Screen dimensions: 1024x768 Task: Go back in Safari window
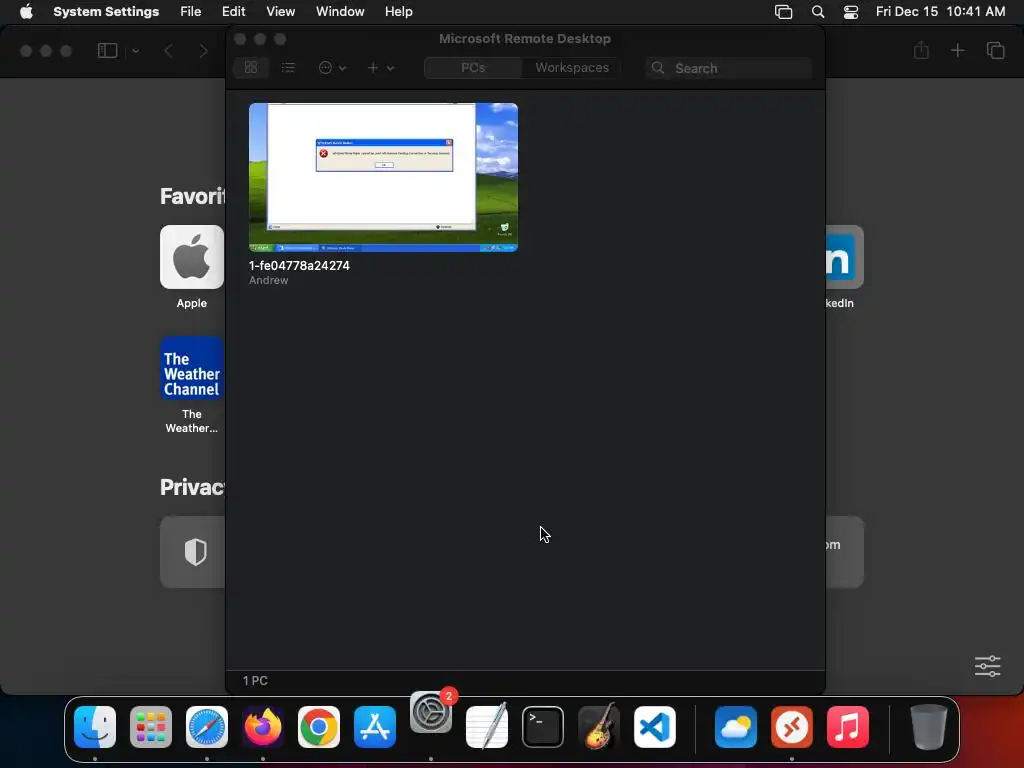pos(168,50)
